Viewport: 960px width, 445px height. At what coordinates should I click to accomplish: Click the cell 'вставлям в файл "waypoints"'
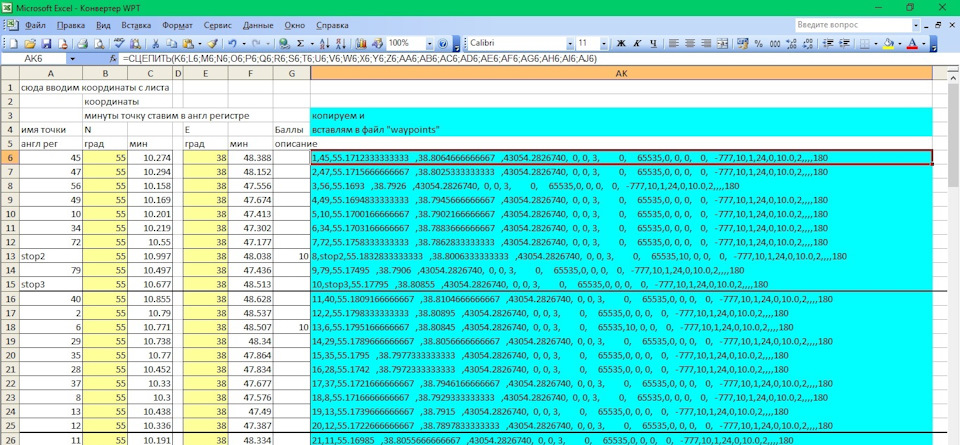pyautogui.click(x=621, y=130)
